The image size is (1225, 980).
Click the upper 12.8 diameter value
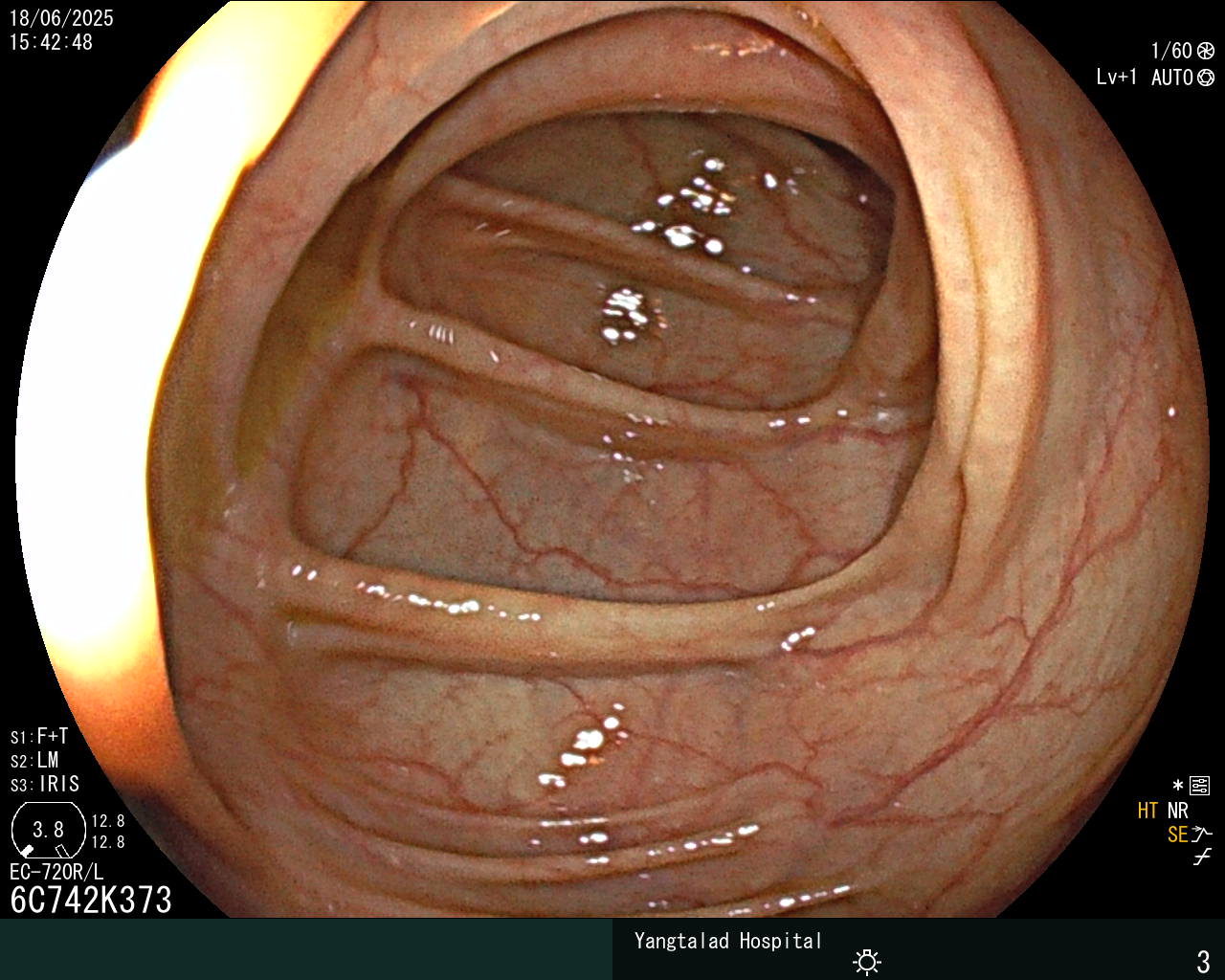[108, 821]
